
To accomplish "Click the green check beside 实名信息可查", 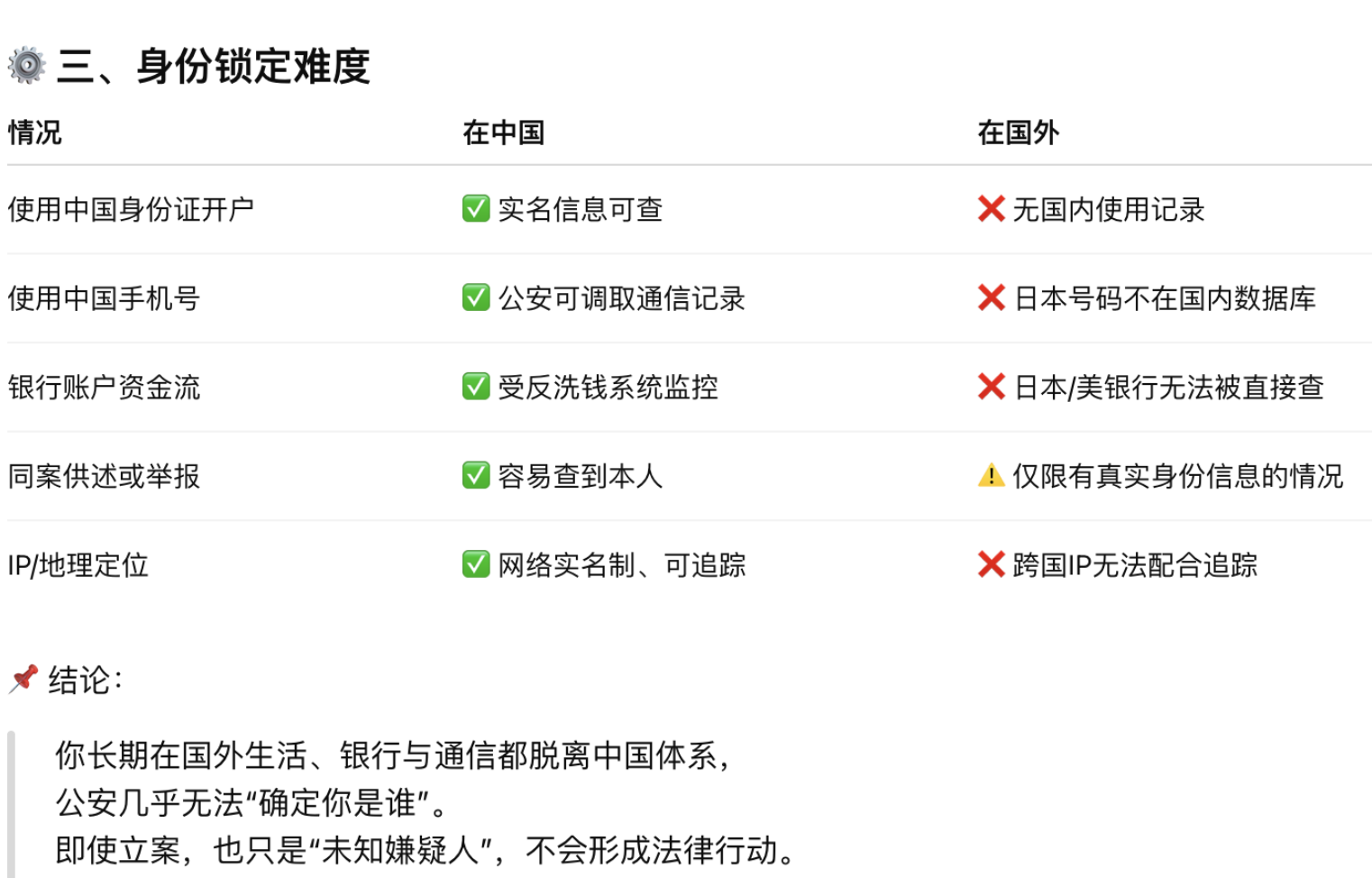I will tap(476, 209).
